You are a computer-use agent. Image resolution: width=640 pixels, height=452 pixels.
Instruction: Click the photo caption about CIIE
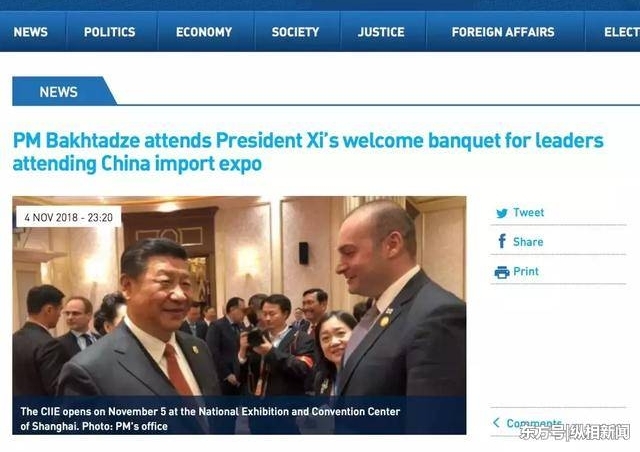click(210, 419)
